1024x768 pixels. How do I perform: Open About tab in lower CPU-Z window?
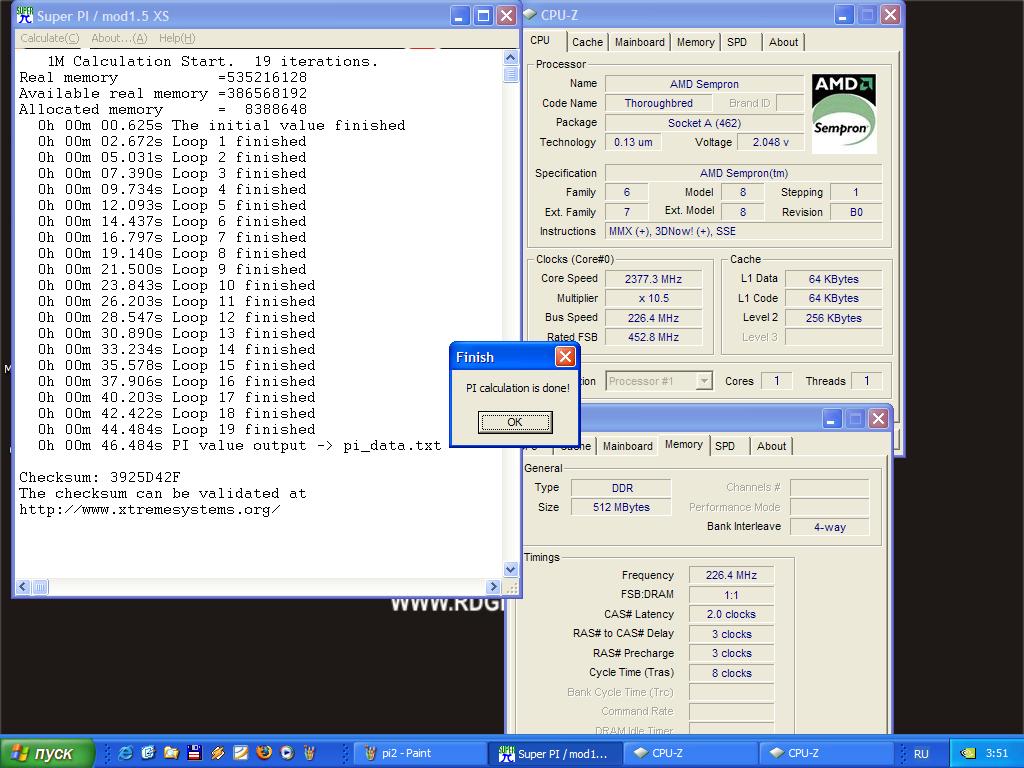(771, 446)
